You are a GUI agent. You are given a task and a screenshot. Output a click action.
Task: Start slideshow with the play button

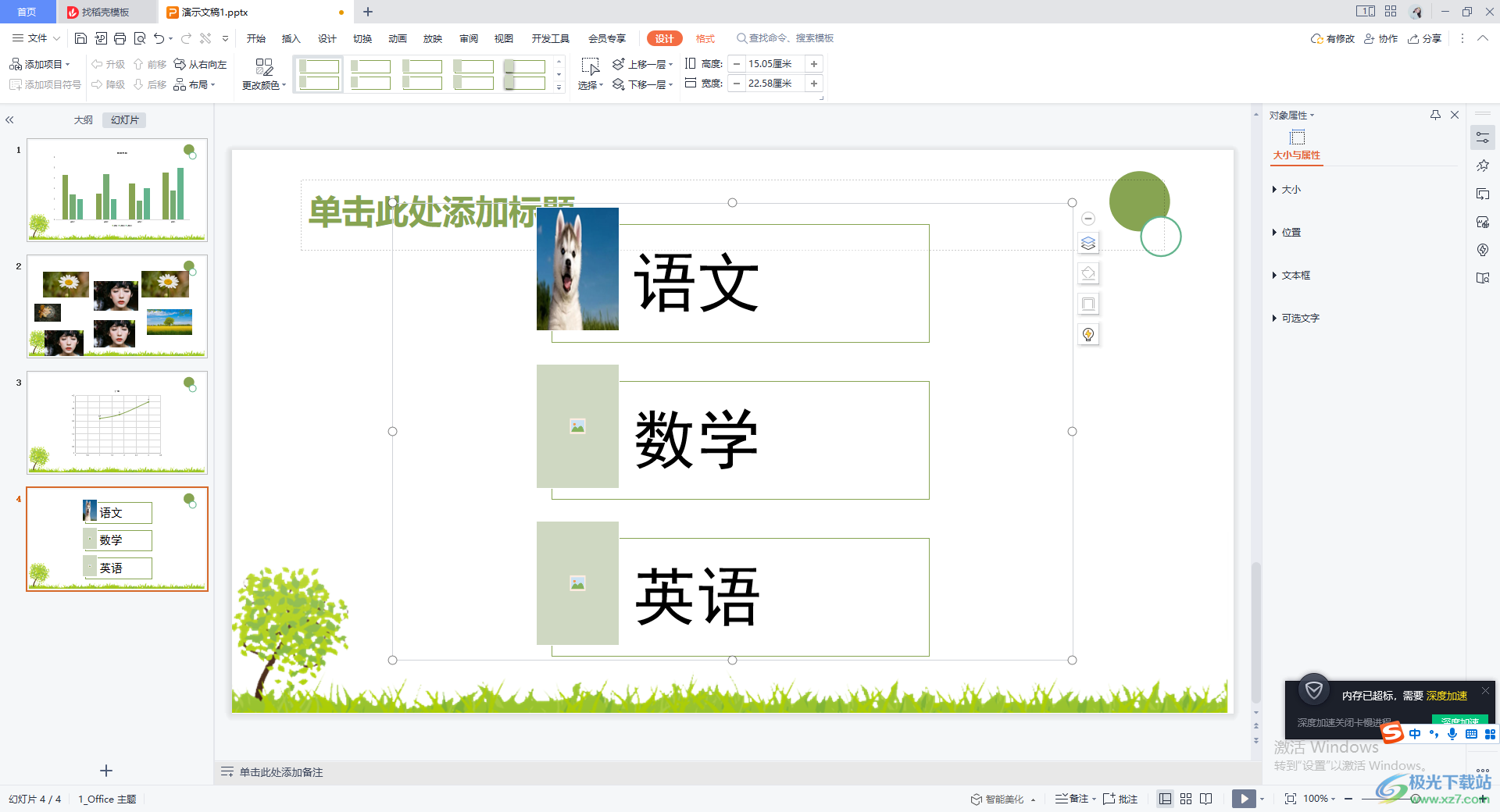[1244, 799]
